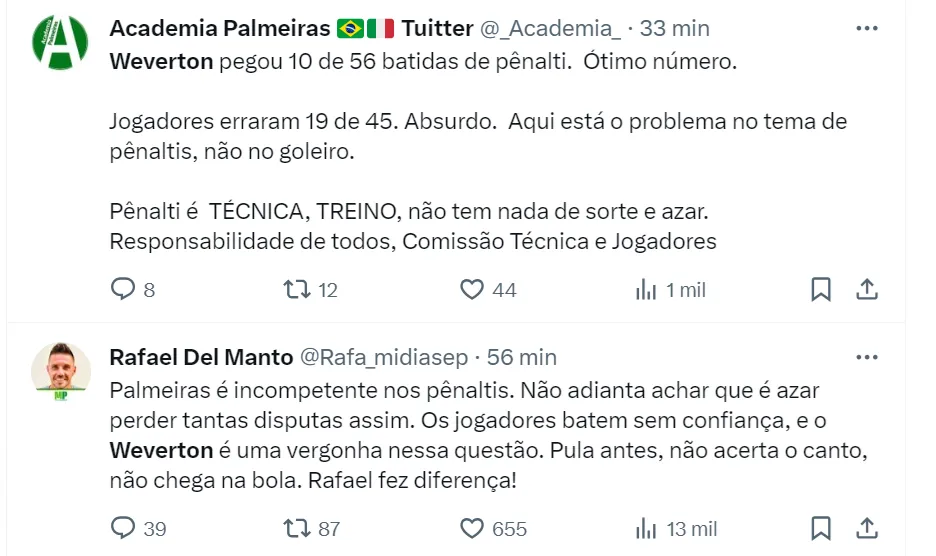View analytics of Rafael Del Manto's tweet
The image size is (936, 556).
[x=646, y=528]
